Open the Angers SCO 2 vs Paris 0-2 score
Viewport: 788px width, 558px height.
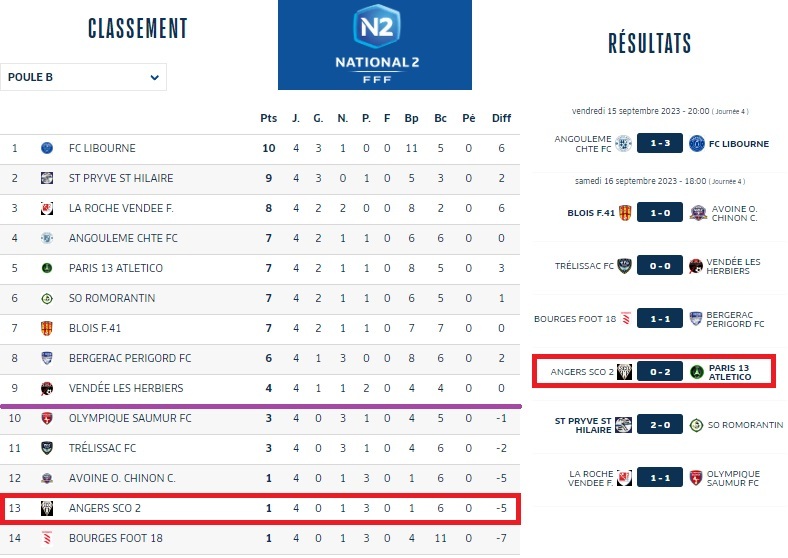(660, 372)
